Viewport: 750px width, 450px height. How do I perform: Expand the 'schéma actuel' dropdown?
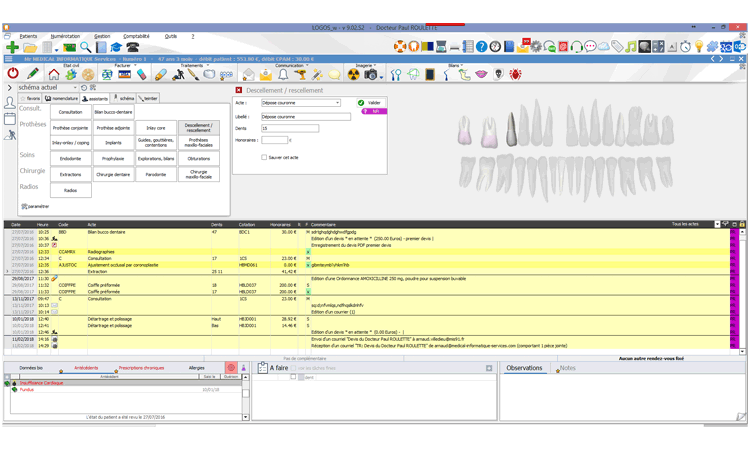[74, 88]
